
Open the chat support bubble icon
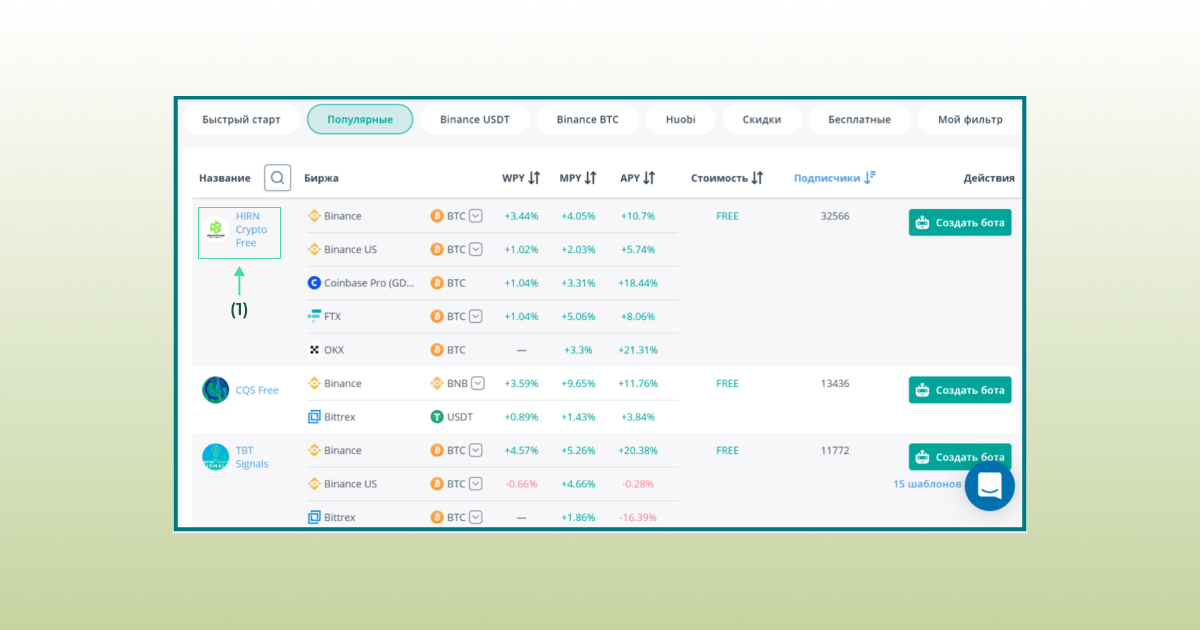(x=989, y=486)
